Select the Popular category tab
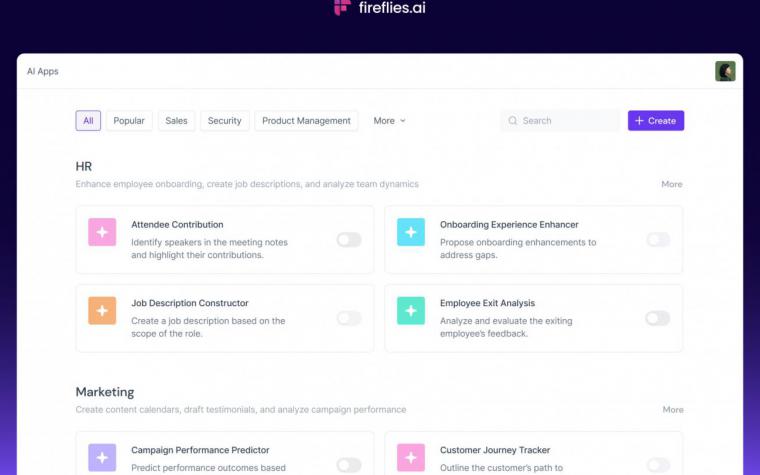This screenshot has height=475, width=760. tap(129, 121)
